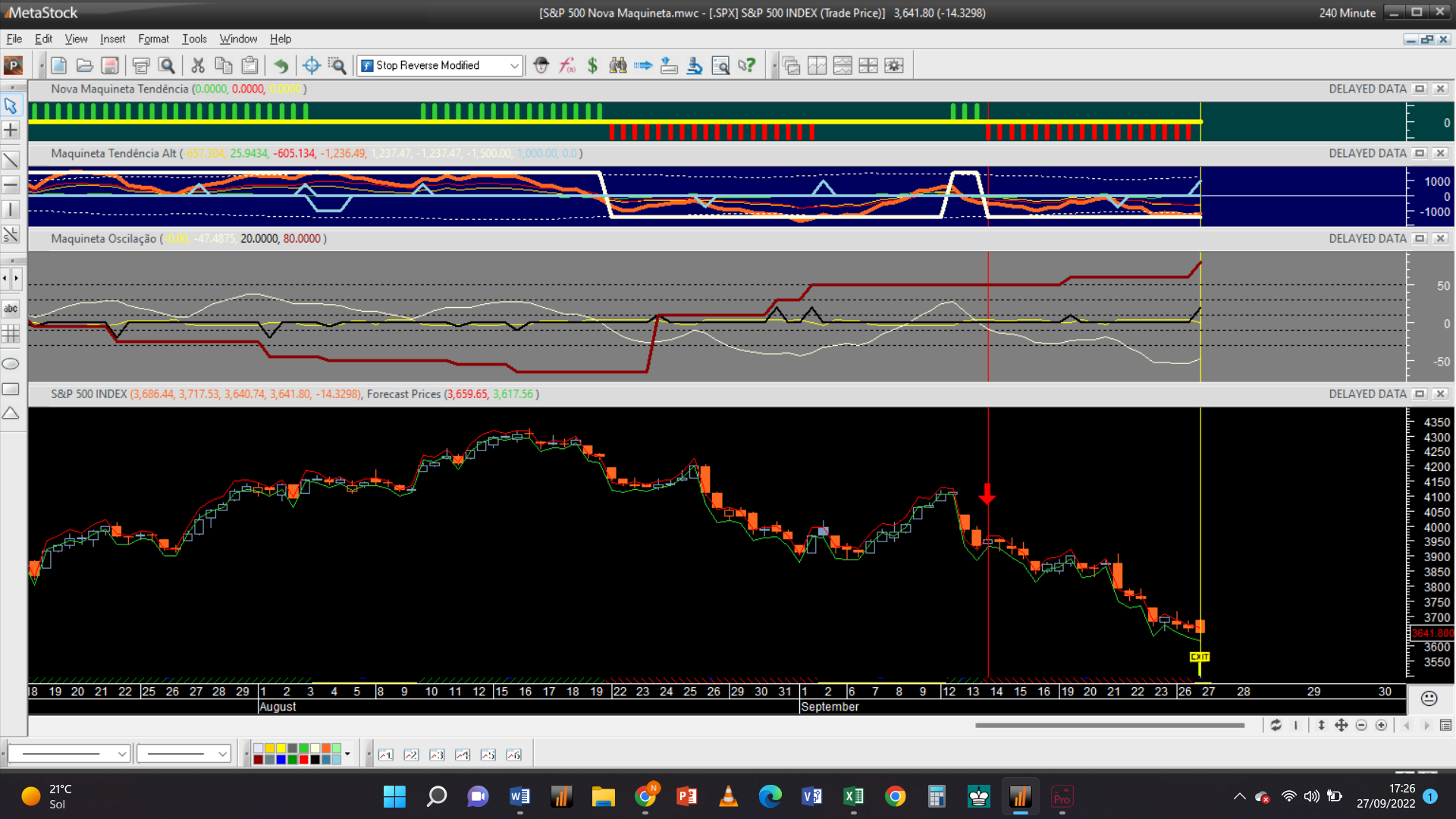The width and height of the screenshot is (1456, 819).
Task: Expand the color palette arrow
Action: pyautogui.click(x=347, y=754)
